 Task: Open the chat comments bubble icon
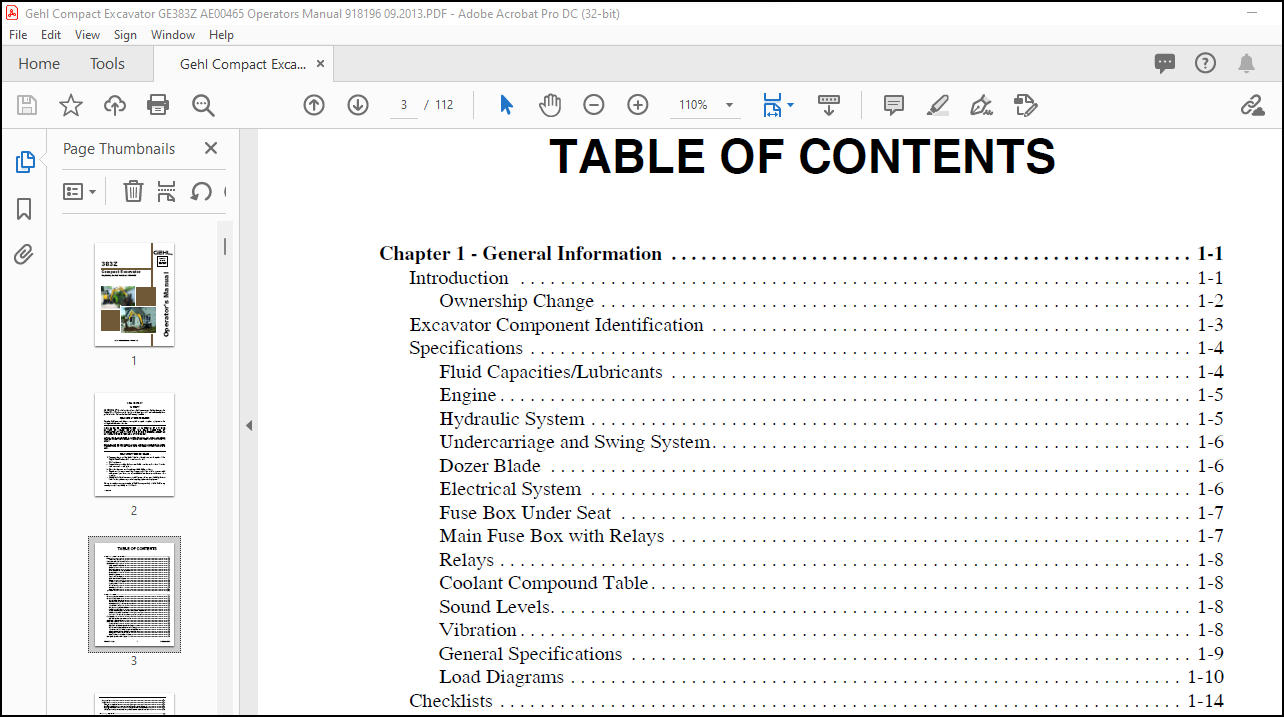pyautogui.click(x=1165, y=64)
